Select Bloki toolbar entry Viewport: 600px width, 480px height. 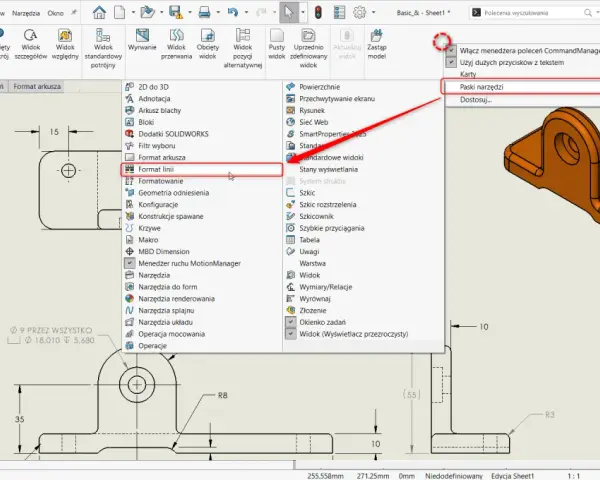(x=202, y=122)
